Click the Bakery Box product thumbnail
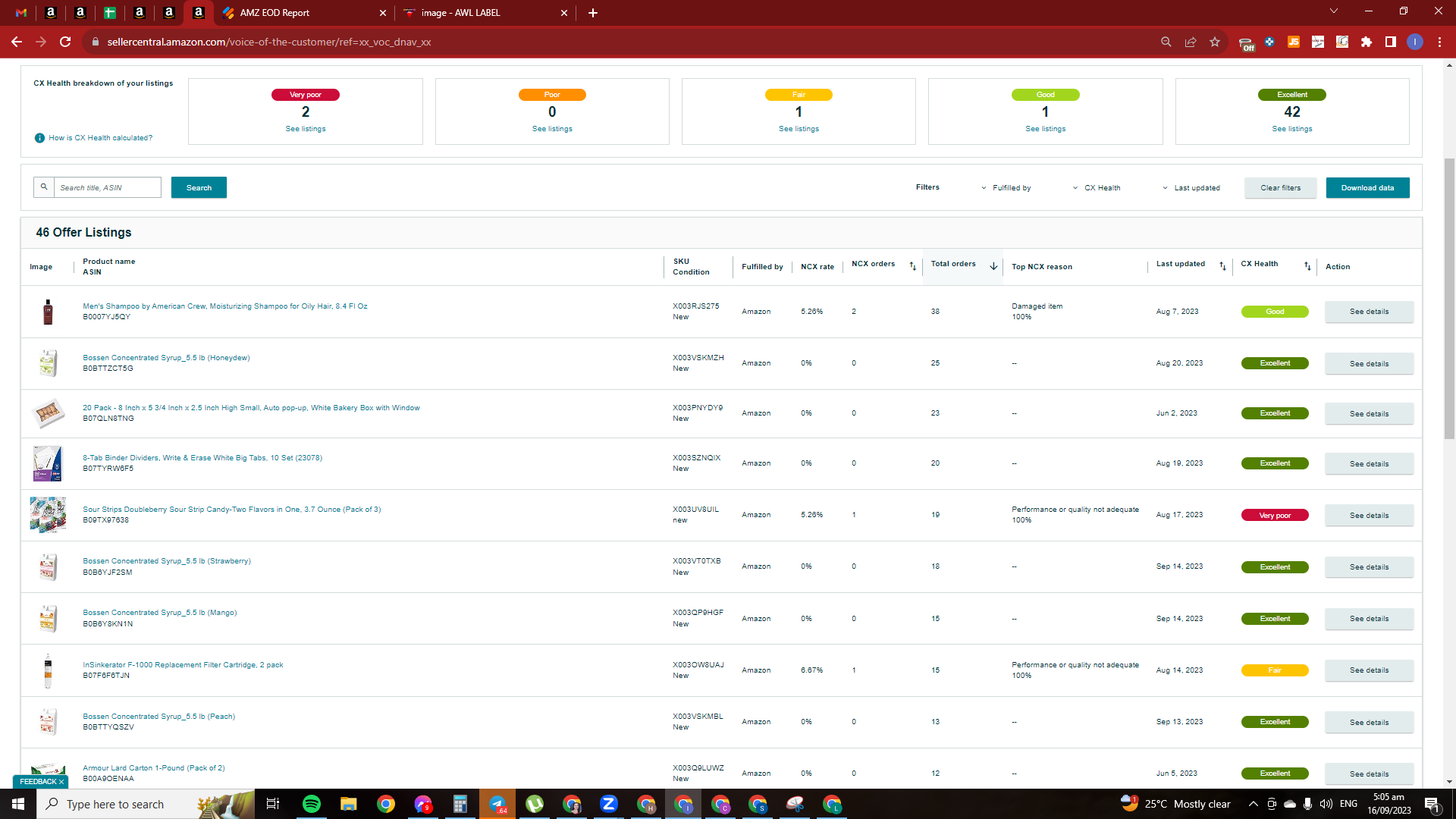 tap(48, 413)
